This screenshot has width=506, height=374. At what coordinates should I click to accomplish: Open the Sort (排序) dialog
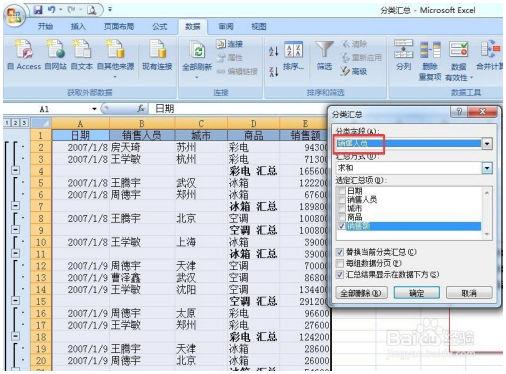tap(294, 56)
